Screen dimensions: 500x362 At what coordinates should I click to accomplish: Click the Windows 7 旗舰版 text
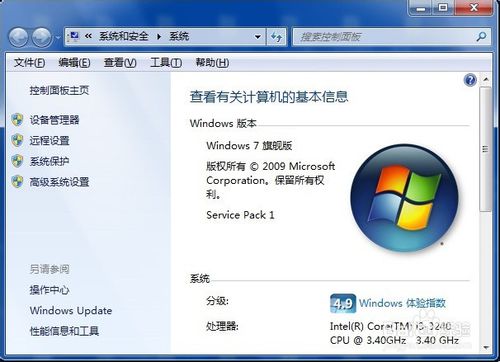coord(249,146)
